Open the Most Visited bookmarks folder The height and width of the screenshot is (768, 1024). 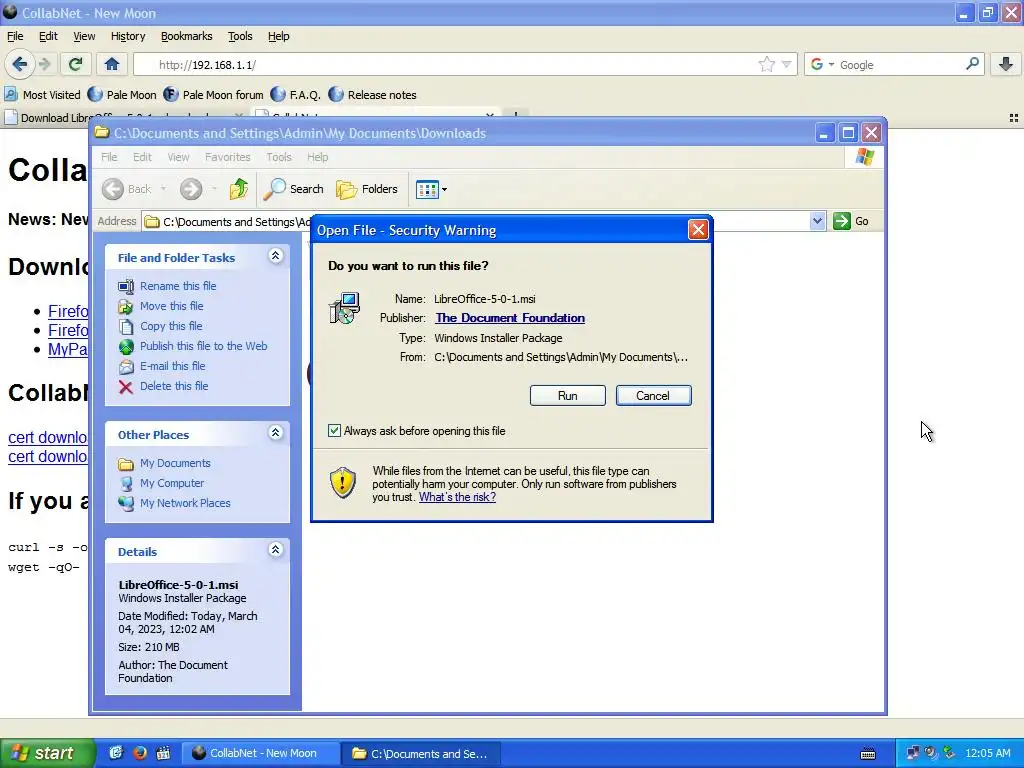tap(42, 95)
